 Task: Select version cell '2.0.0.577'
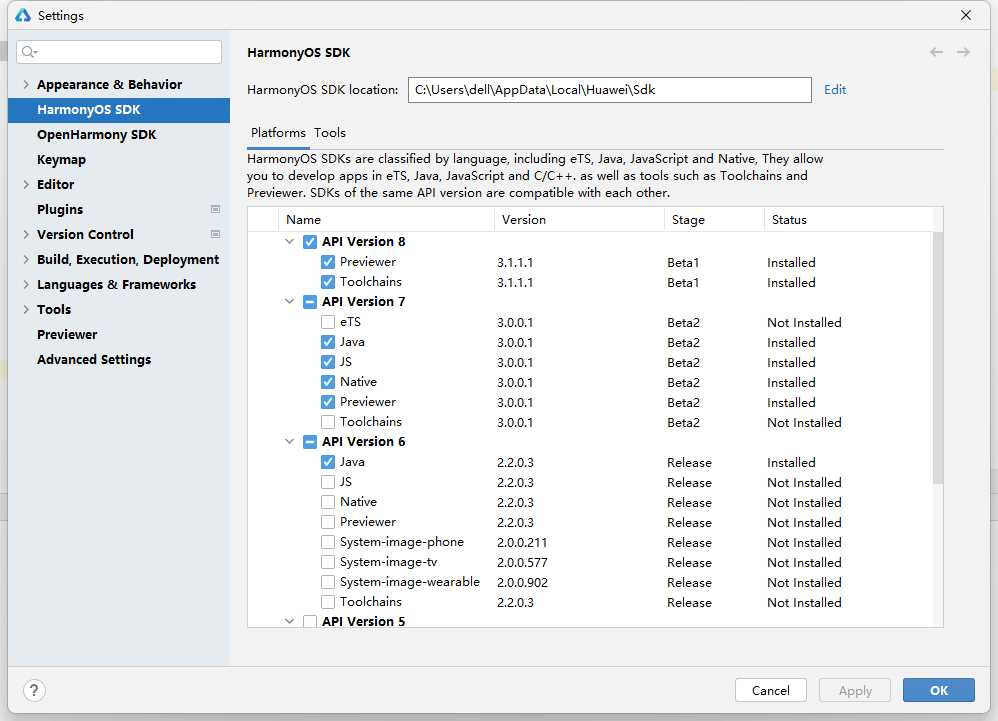point(522,563)
